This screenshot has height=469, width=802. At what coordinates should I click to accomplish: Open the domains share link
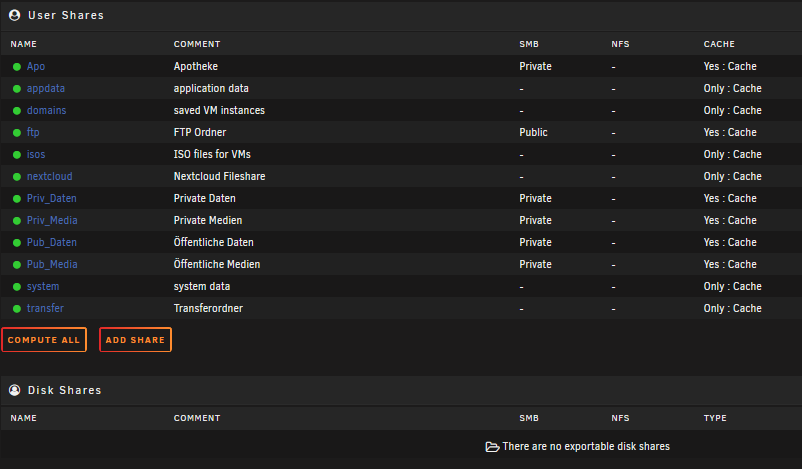pos(47,110)
